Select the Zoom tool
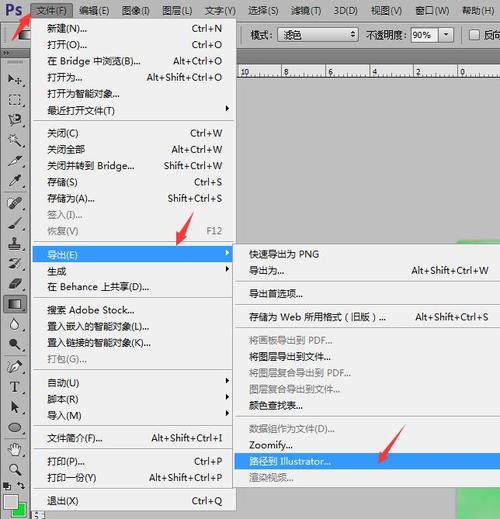This screenshot has width=500, height=519. point(14,470)
